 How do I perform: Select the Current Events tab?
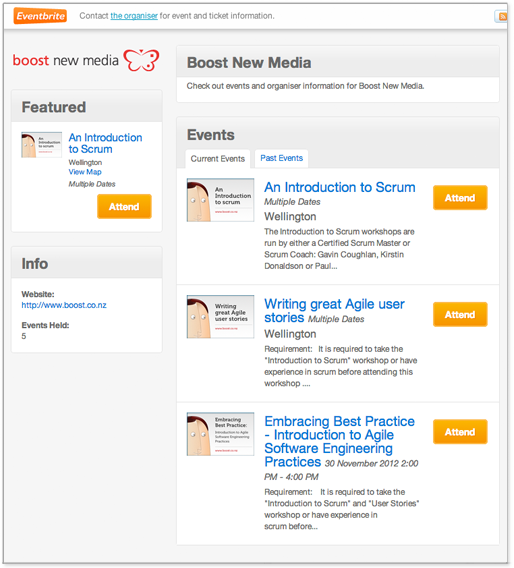(218, 159)
